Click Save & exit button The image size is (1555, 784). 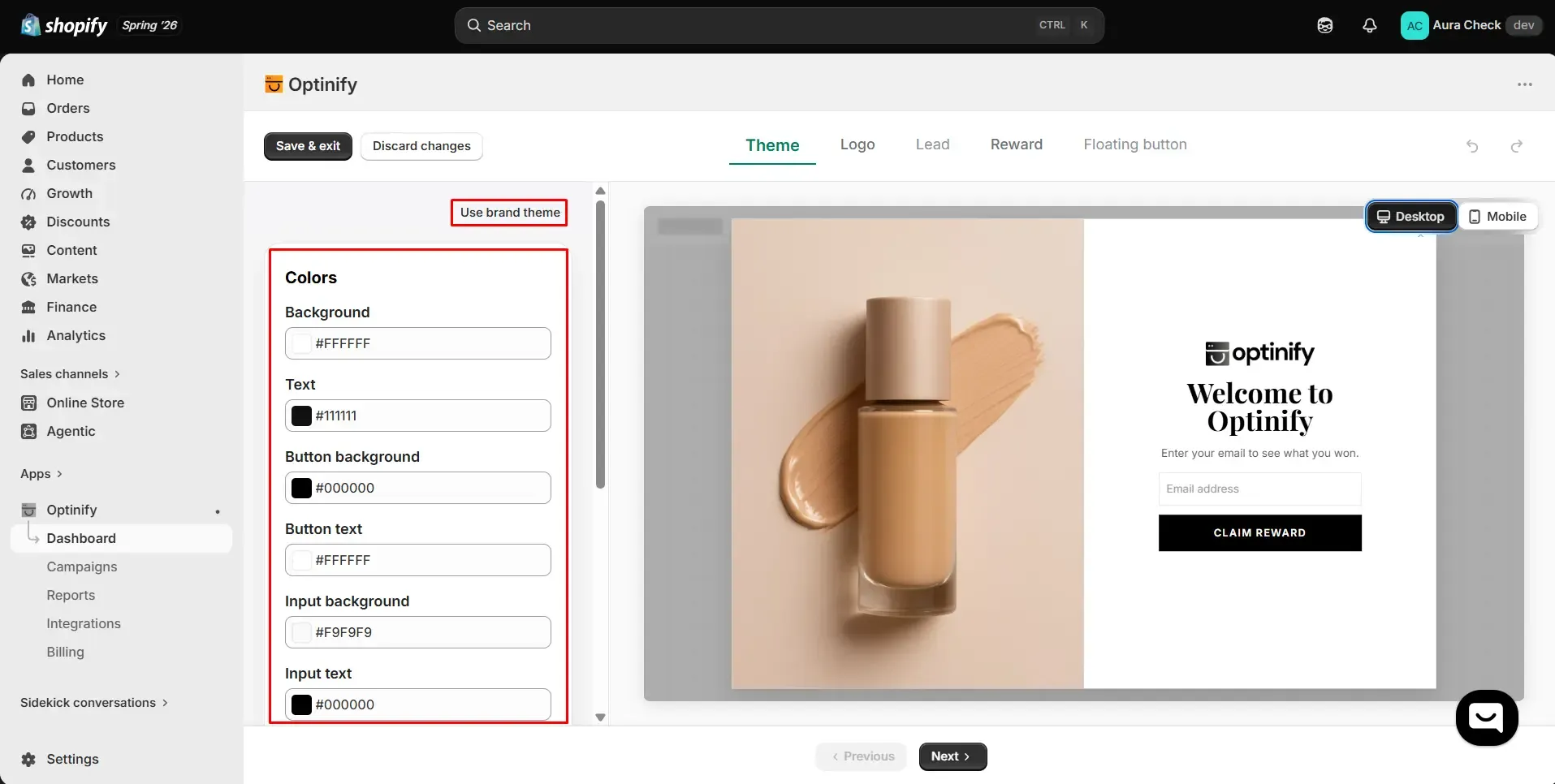[308, 146]
